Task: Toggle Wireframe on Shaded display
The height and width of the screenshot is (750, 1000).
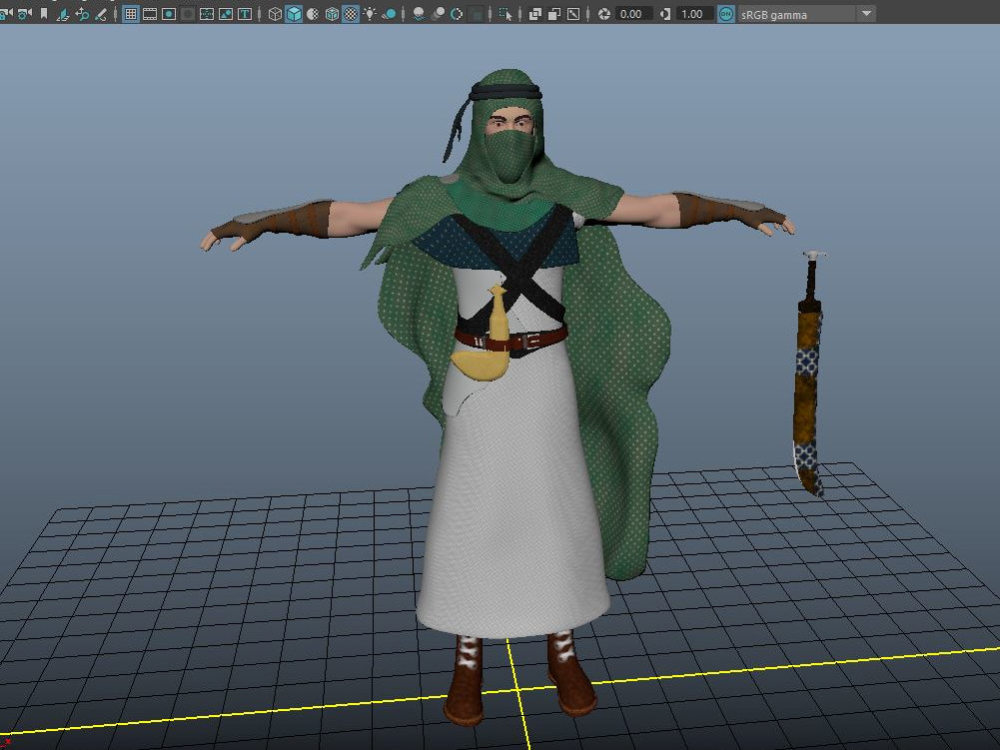Action: coord(332,13)
